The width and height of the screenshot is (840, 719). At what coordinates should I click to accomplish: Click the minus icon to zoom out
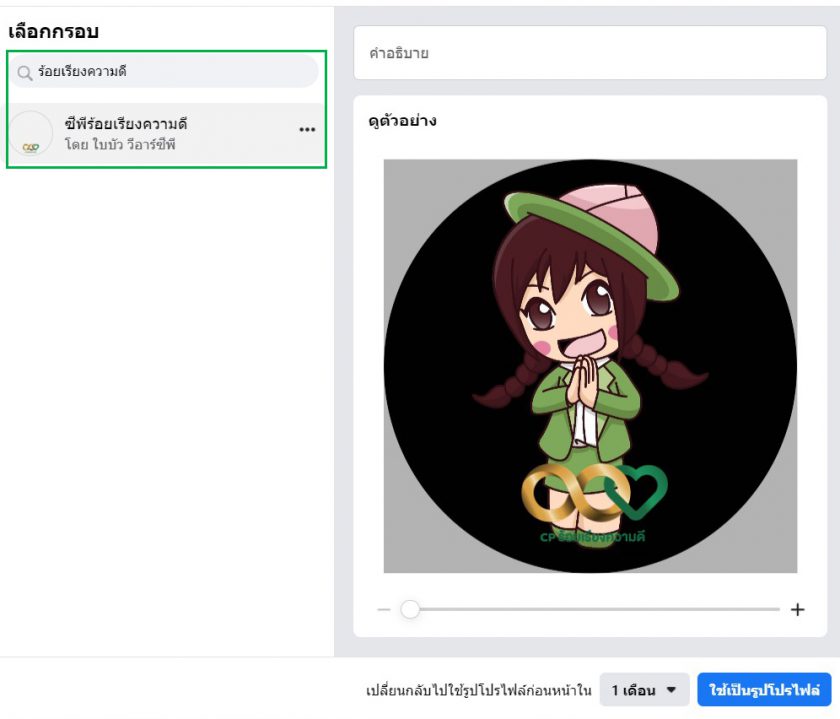tap(384, 609)
